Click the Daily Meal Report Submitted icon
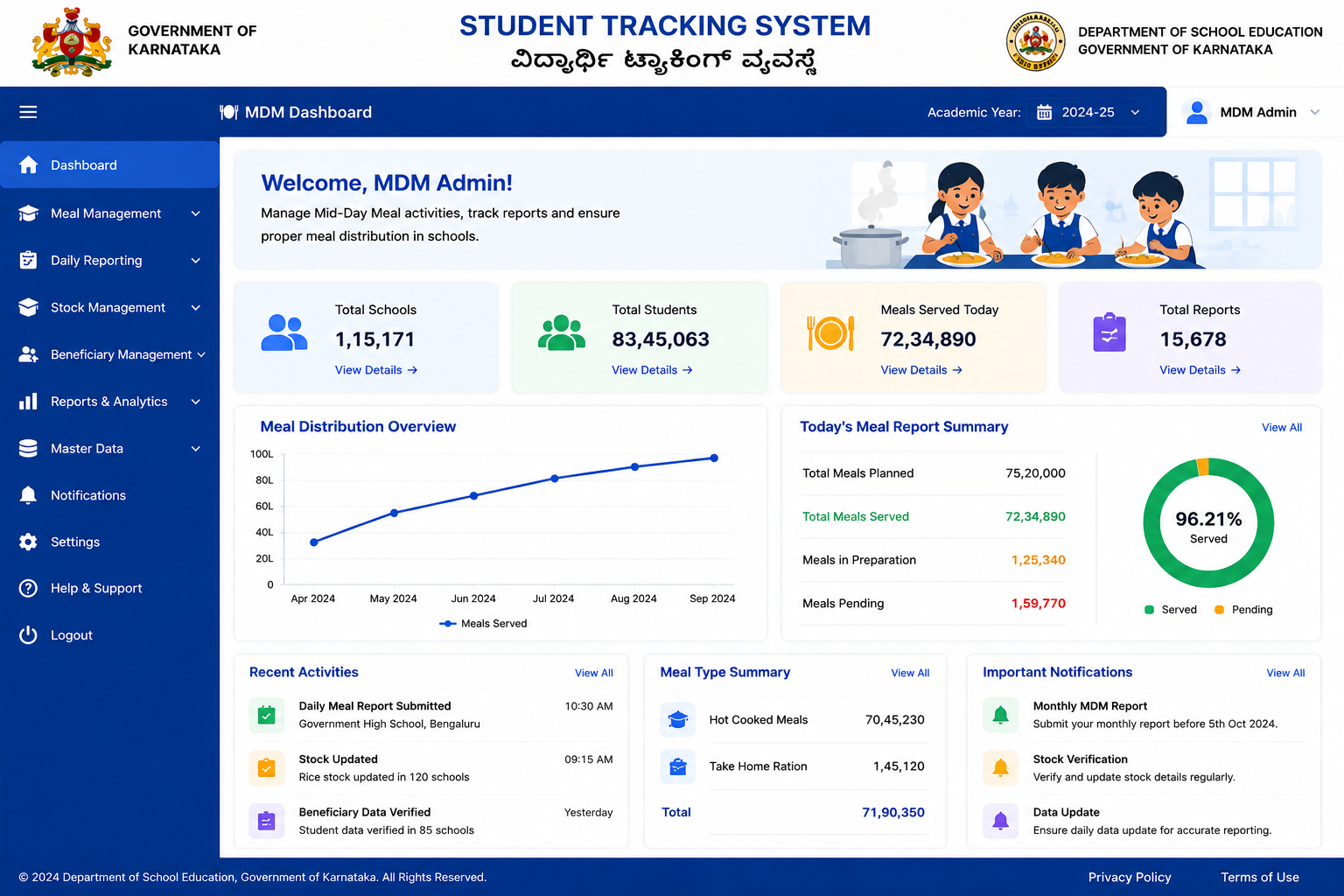The height and width of the screenshot is (896, 1344). pyautogui.click(x=267, y=715)
